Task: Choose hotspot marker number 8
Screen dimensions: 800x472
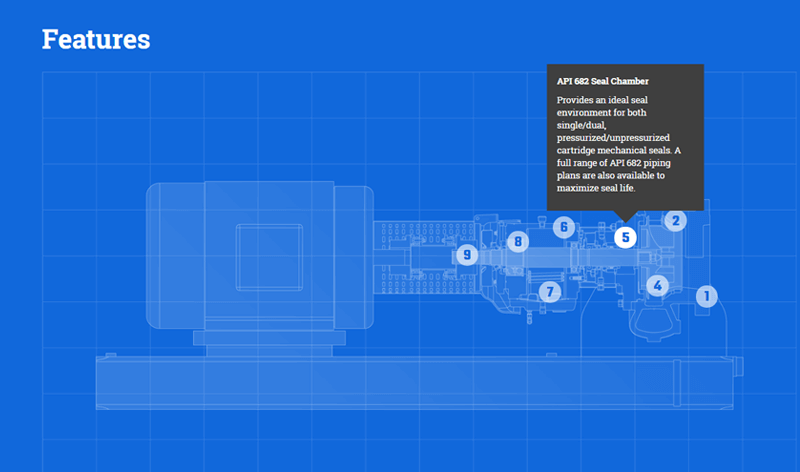Action: (x=518, y=241)
